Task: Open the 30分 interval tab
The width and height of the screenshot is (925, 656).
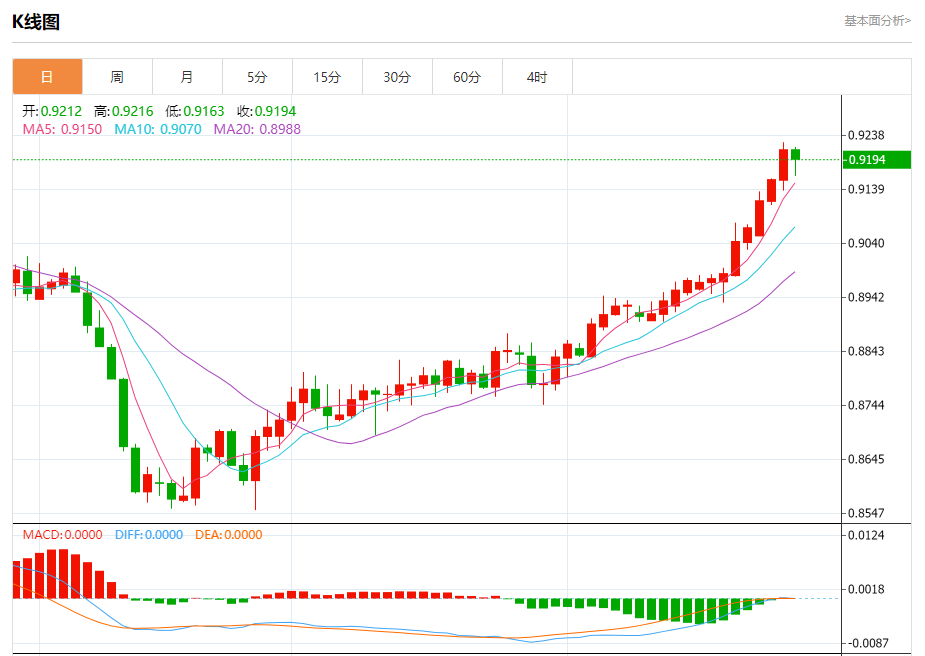Action: pyautogui.click(x=397, y=77)
